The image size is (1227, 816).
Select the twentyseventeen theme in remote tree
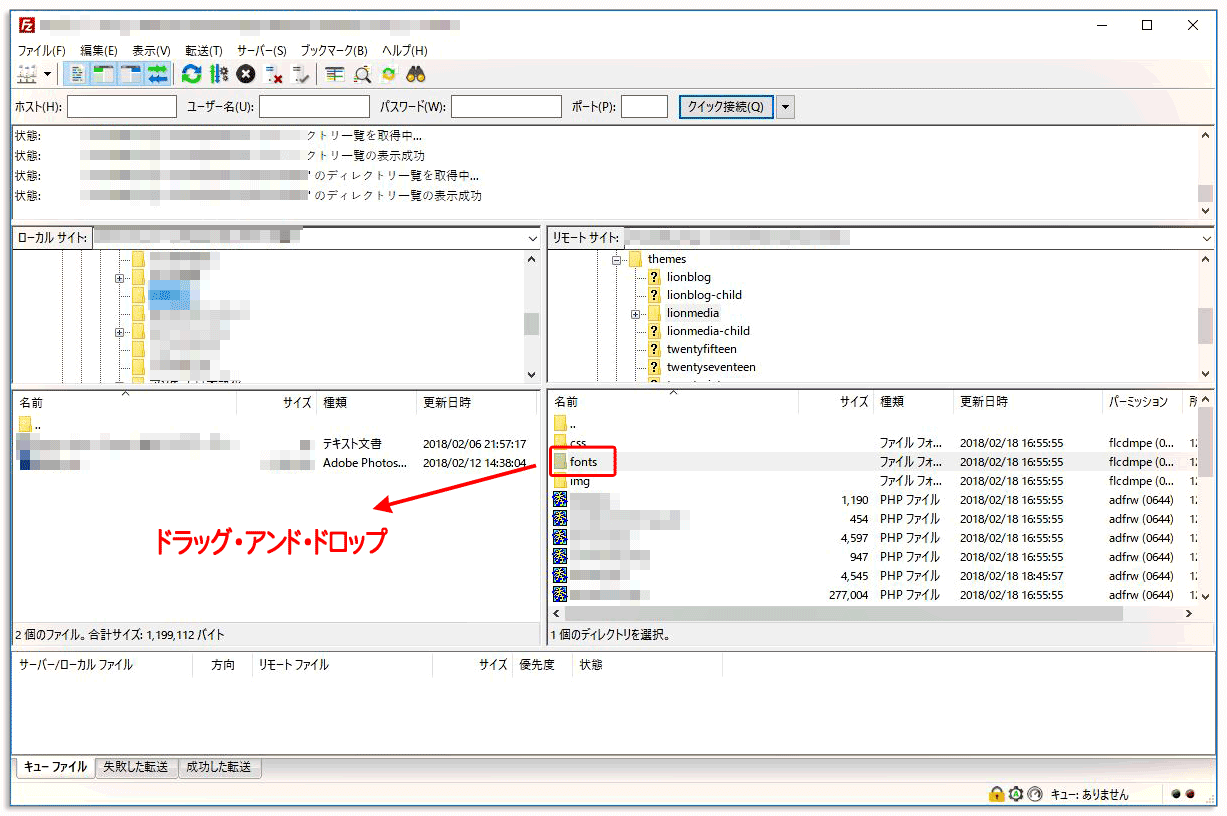point(712,366)
